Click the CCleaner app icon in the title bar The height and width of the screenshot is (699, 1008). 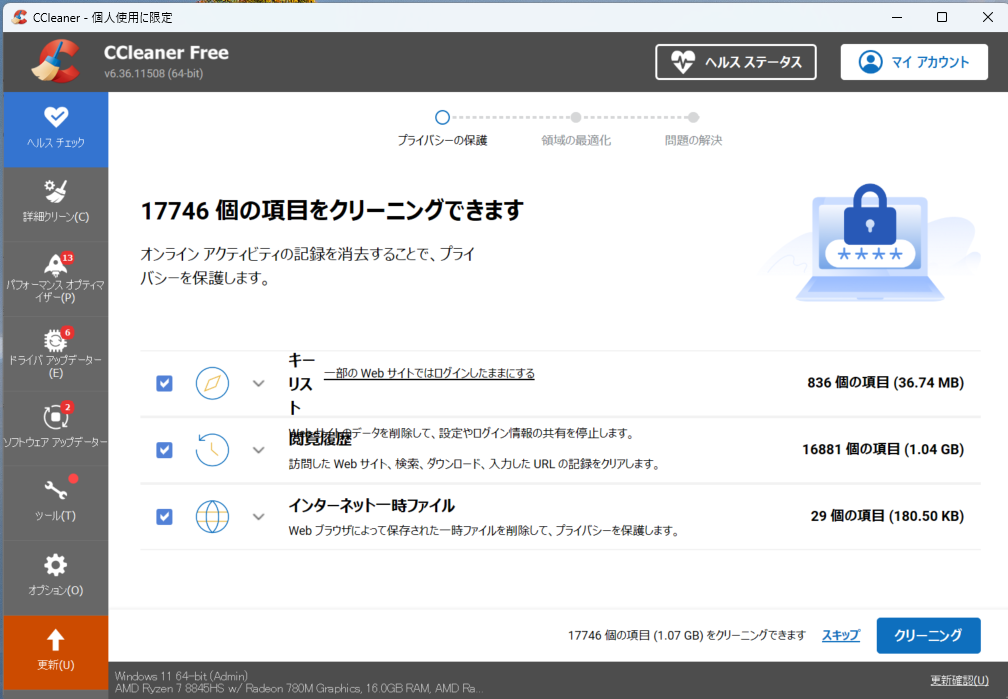19,17
